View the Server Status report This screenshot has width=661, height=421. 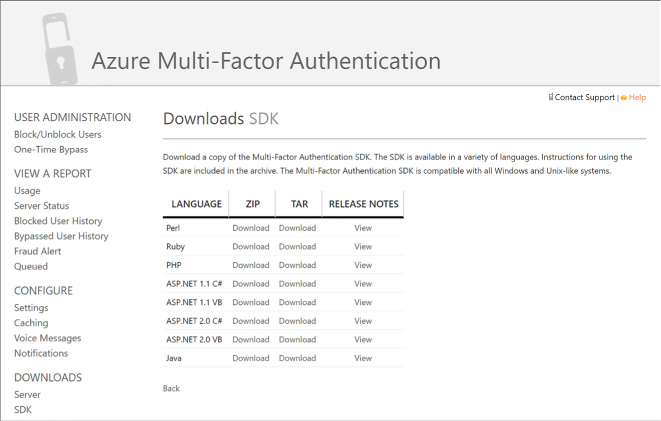click(41, 206)
